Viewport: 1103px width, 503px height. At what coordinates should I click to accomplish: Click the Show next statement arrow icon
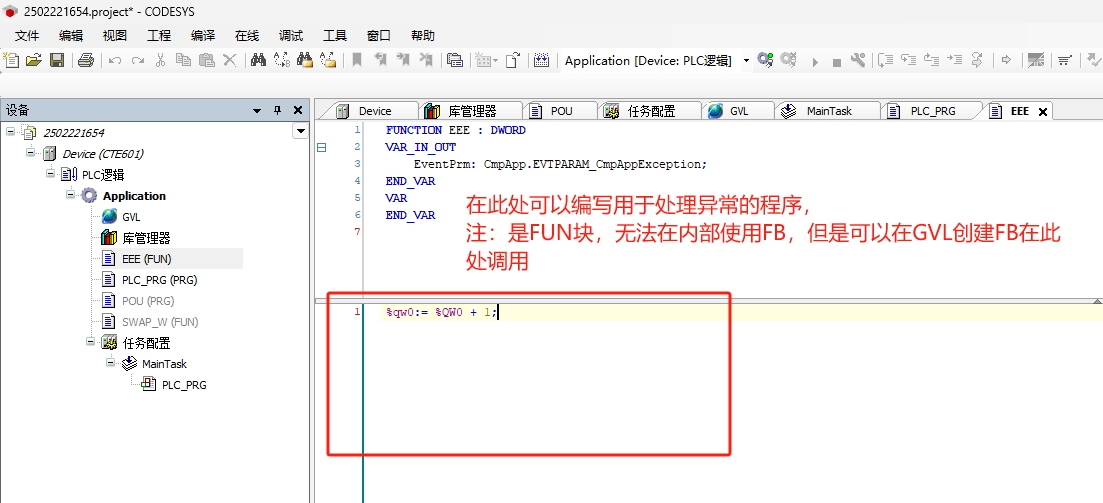(x=1006, y=61)
